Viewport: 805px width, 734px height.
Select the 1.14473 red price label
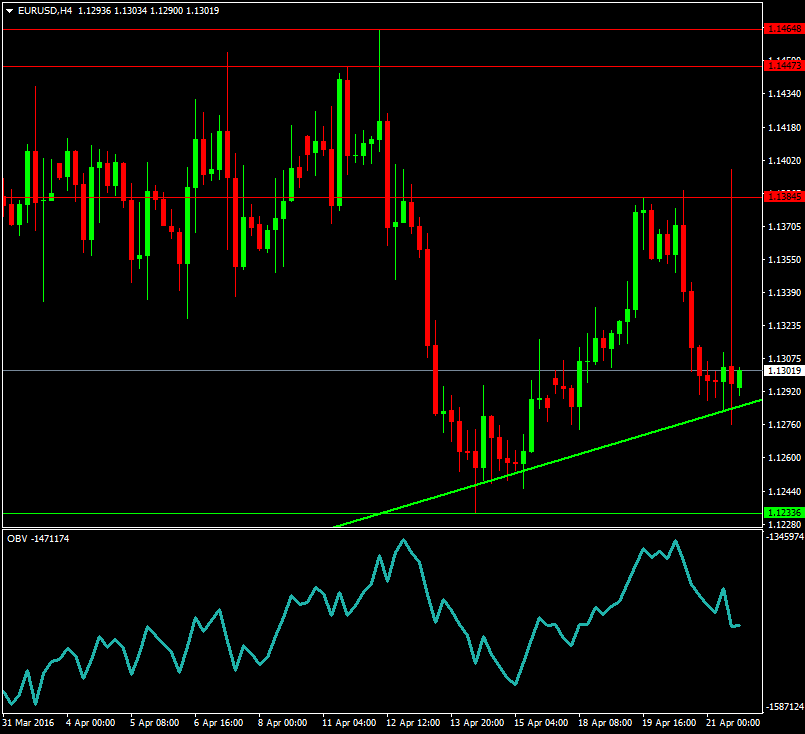point(783,66)
